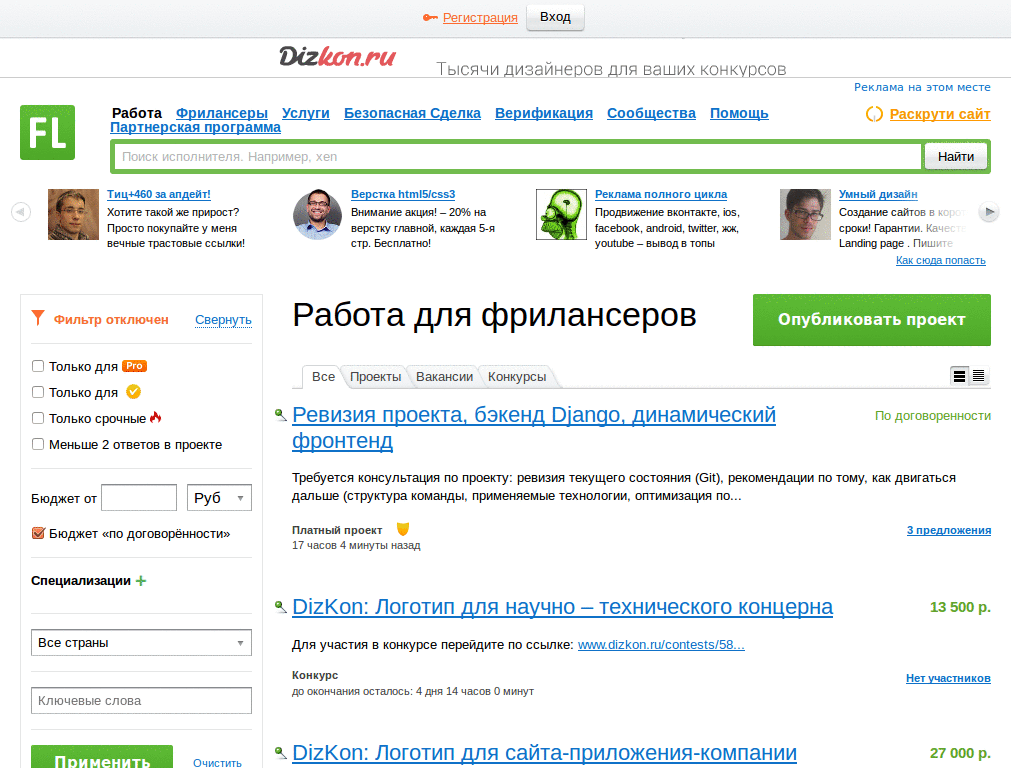Click pin icon beside сайта-приложения-компании project
Viewport: 1024px width, 768px height.
pyautogui.click(x=280, y=753)
